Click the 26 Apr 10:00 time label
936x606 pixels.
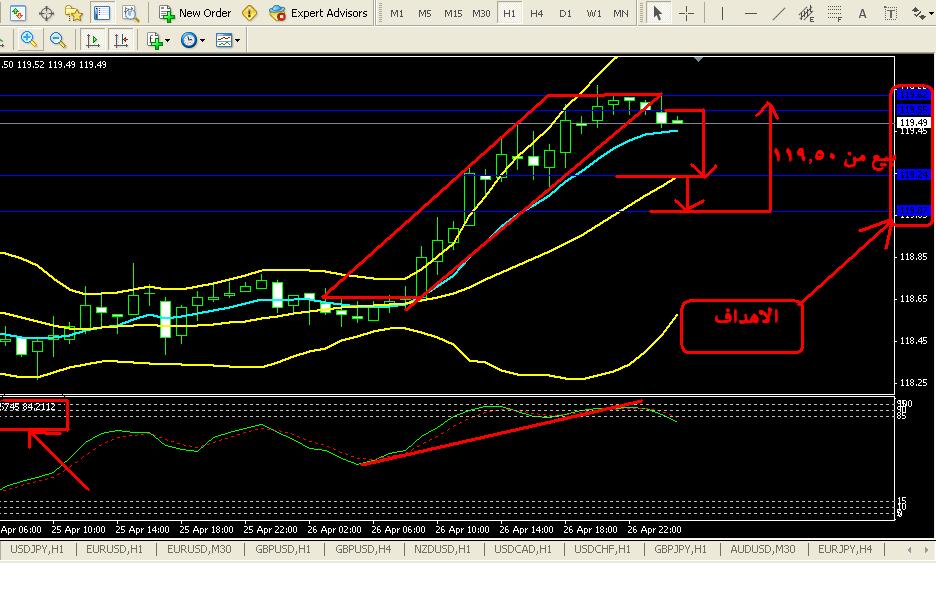click(x=462, y=530)
